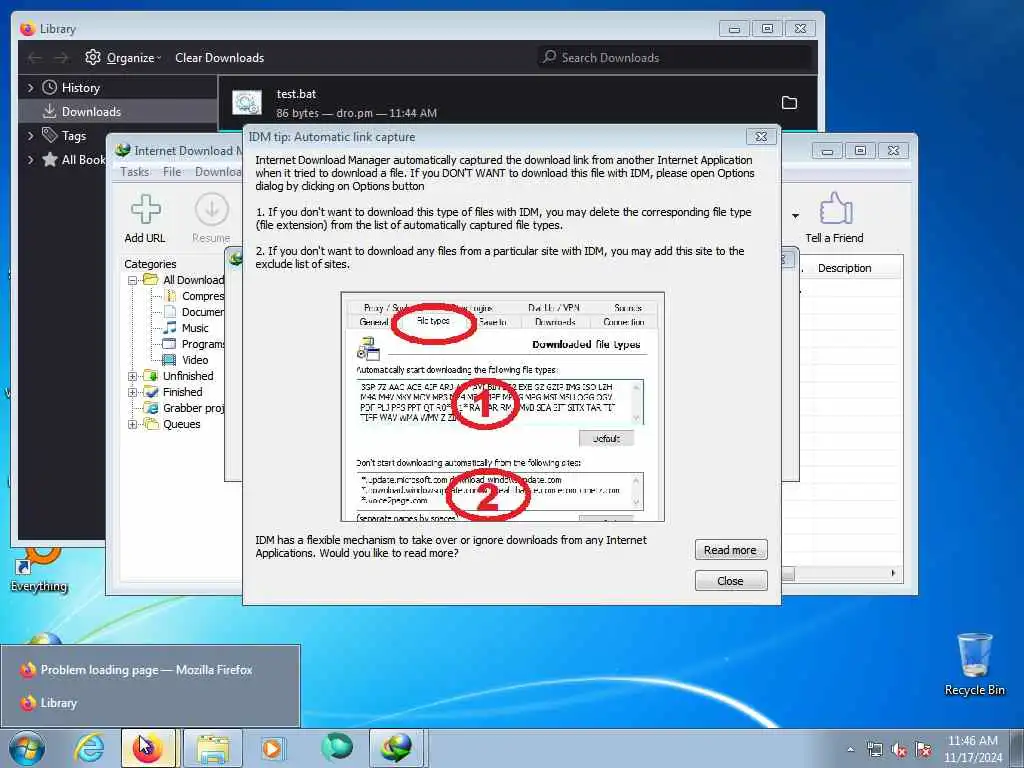Viewport: 1024px width, 768px height.
Task: Open Tasks menu in IDM
Action: pyautogui.click(x=135, y=172)
